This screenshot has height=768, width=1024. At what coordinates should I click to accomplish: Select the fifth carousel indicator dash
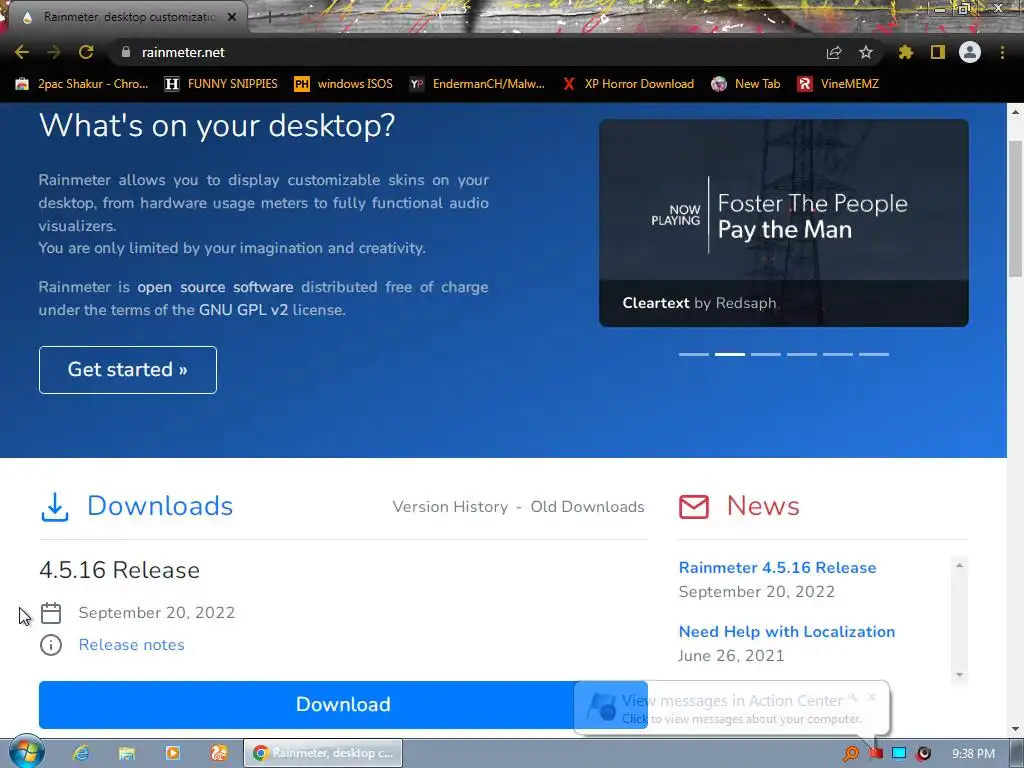(838, 354)
